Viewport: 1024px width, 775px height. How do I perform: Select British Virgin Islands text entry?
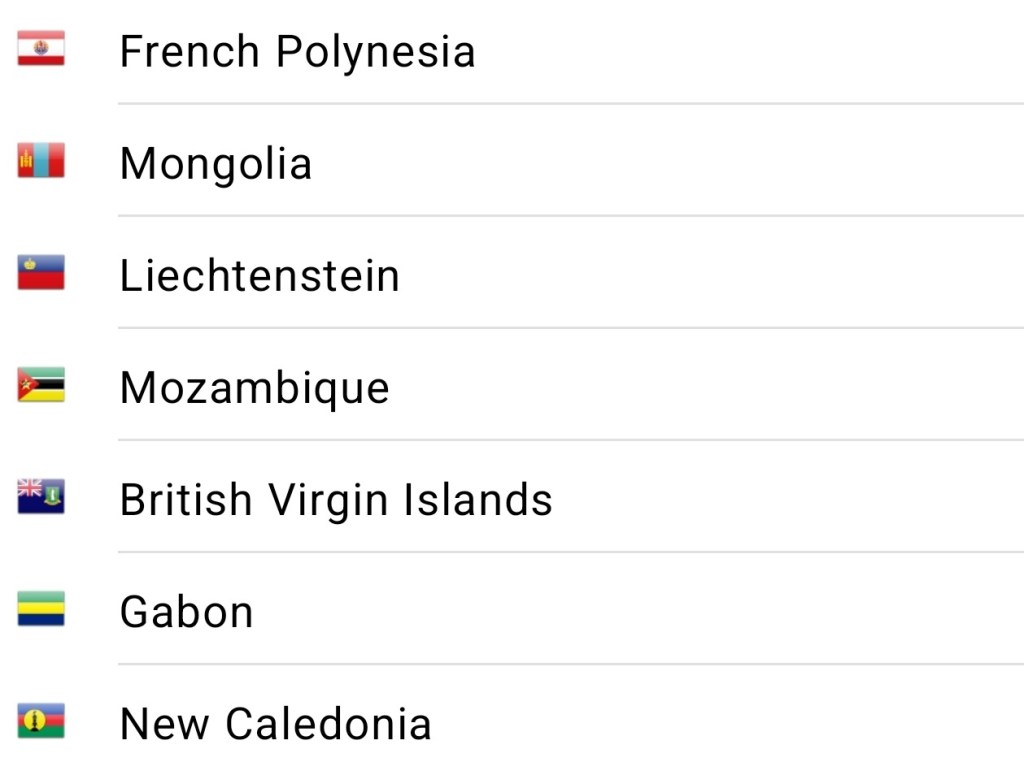point(336,499)
